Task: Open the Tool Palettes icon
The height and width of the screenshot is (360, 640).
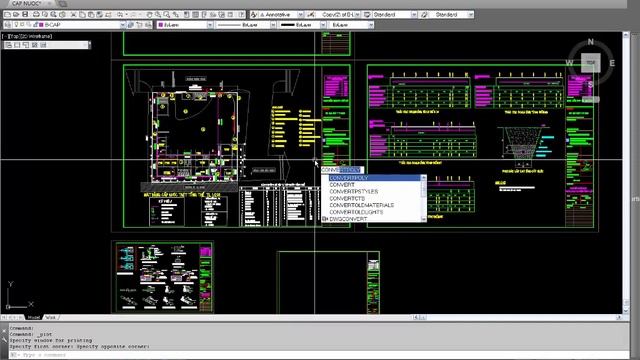Action: click(x=204, y=14)
